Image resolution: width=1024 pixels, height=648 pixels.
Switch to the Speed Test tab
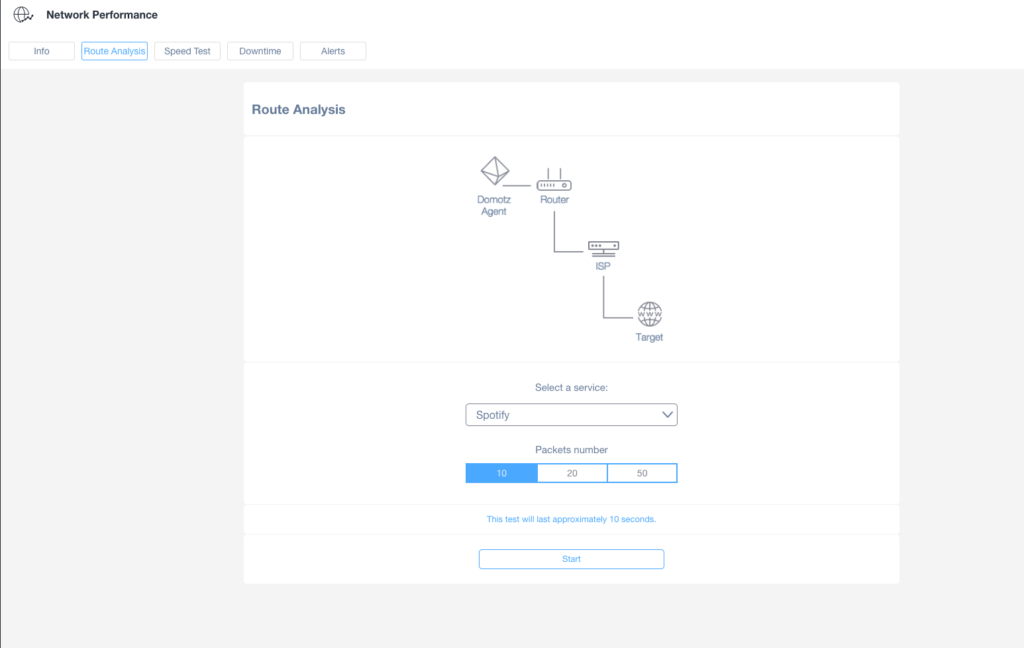pos(187,50)
